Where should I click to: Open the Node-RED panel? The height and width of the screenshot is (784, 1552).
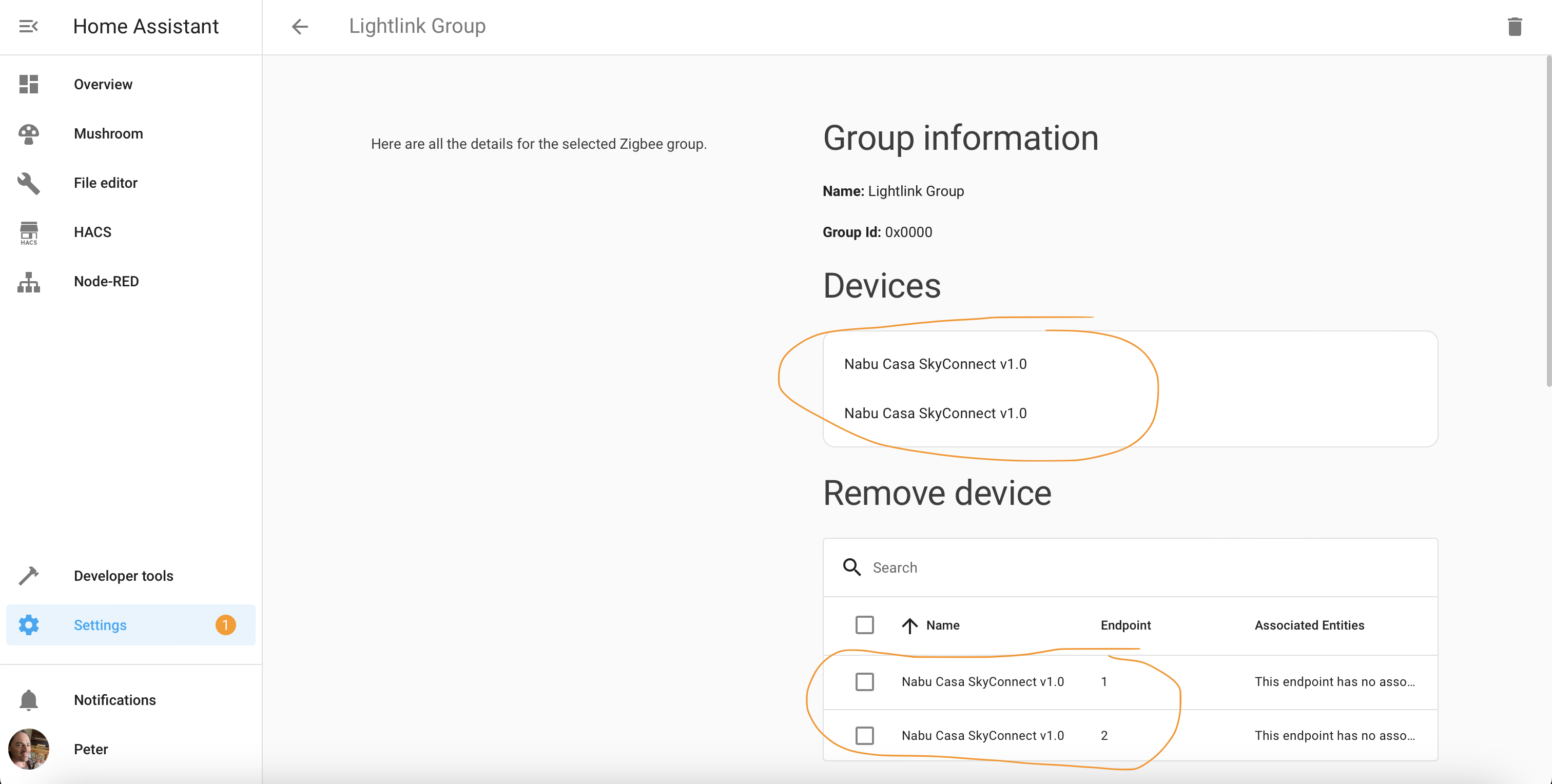coord(106,281)
